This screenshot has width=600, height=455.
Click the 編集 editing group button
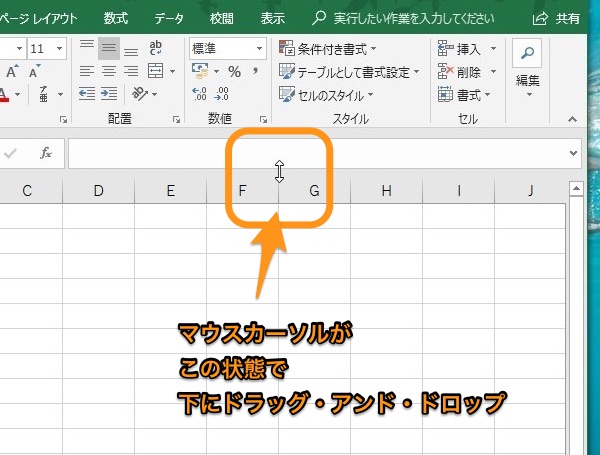(x=527, y=68)
